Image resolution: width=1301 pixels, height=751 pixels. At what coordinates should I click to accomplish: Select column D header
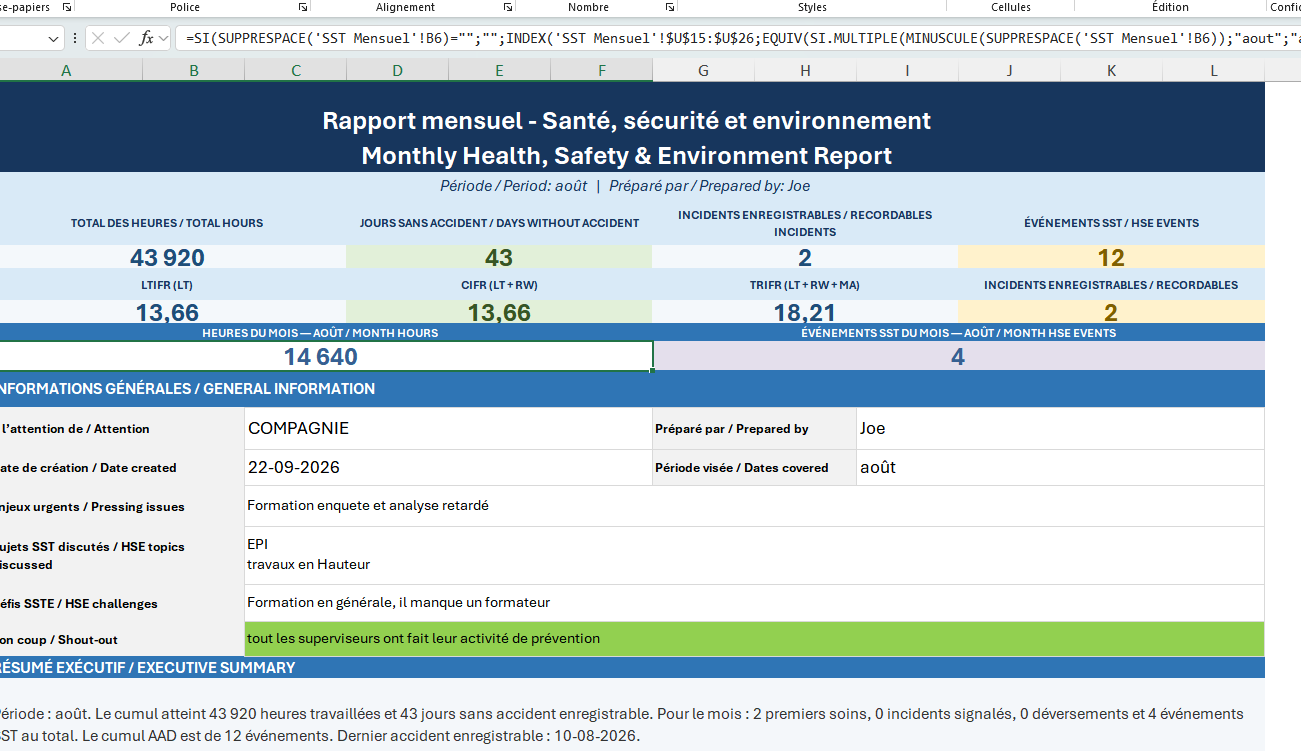(397, 70)
